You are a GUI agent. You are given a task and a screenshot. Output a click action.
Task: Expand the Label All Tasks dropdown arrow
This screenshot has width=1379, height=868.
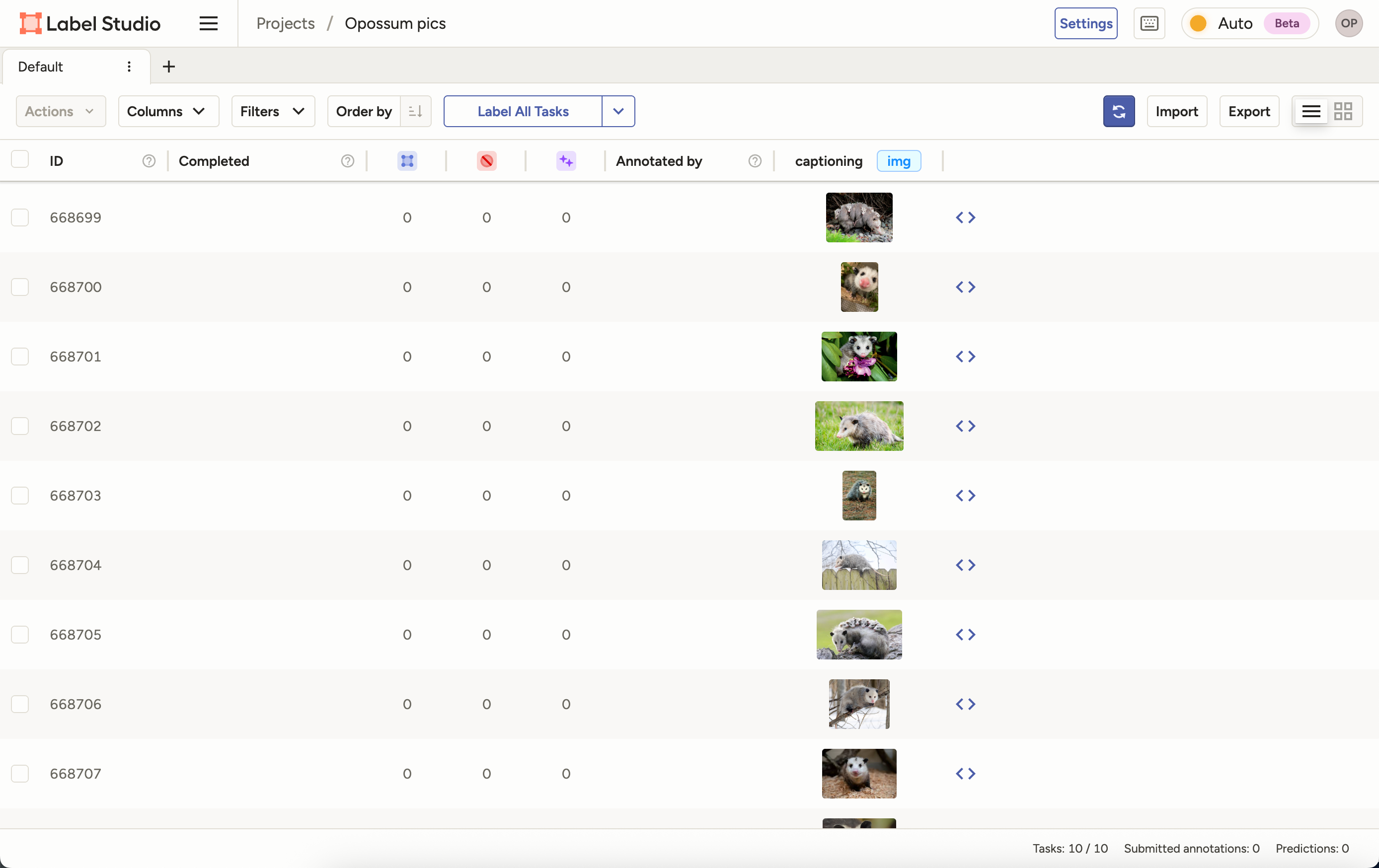coord(618,111)
